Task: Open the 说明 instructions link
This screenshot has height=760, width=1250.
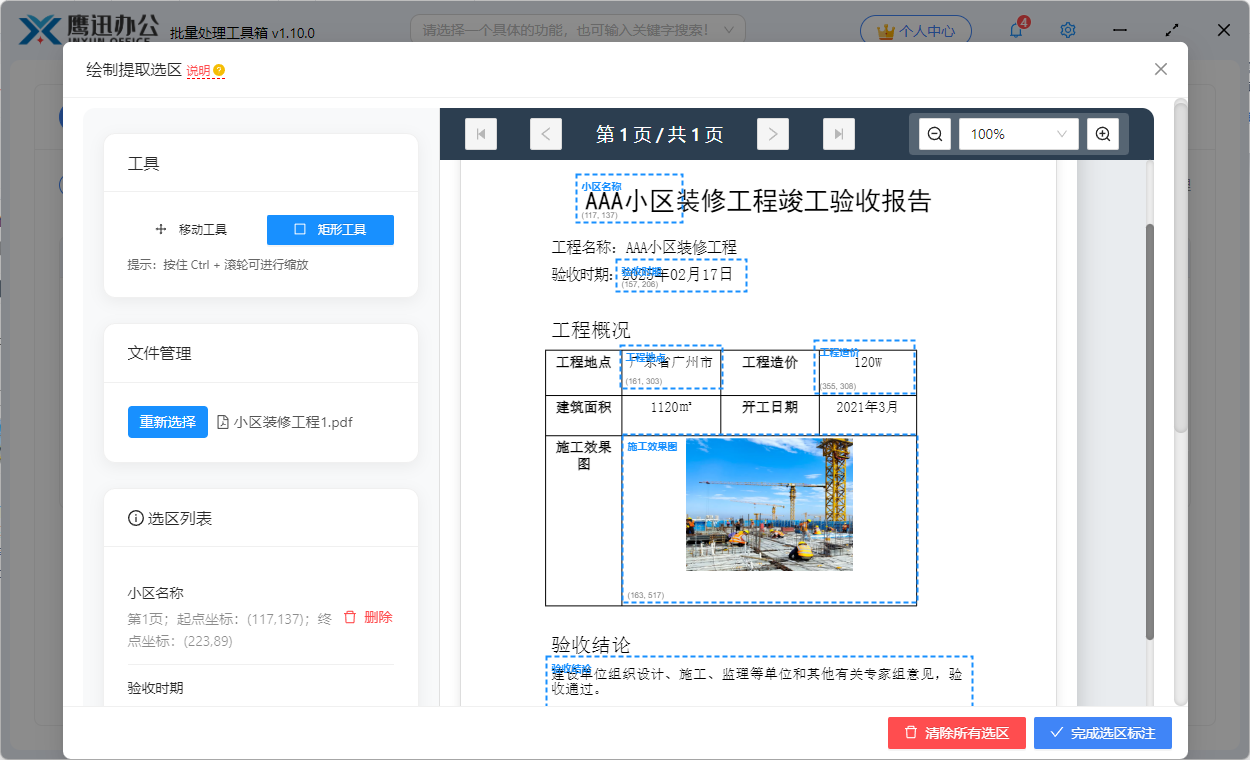Action: pos(196,68)
